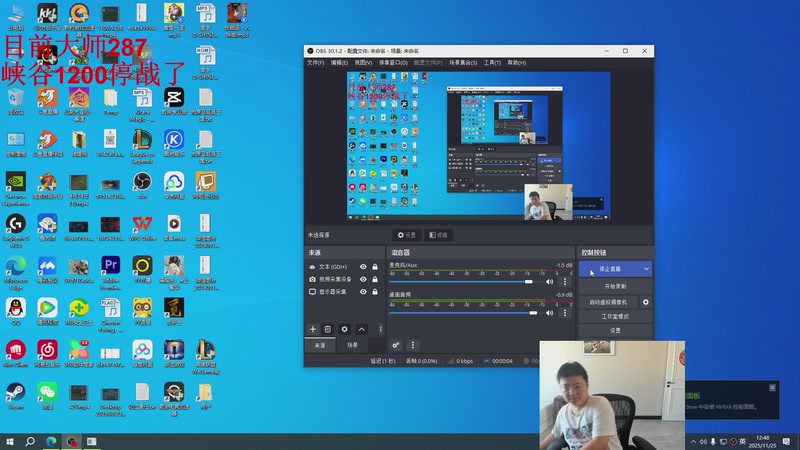Open the 场景集合(S) menu in OBS

(x=463, y=63)
